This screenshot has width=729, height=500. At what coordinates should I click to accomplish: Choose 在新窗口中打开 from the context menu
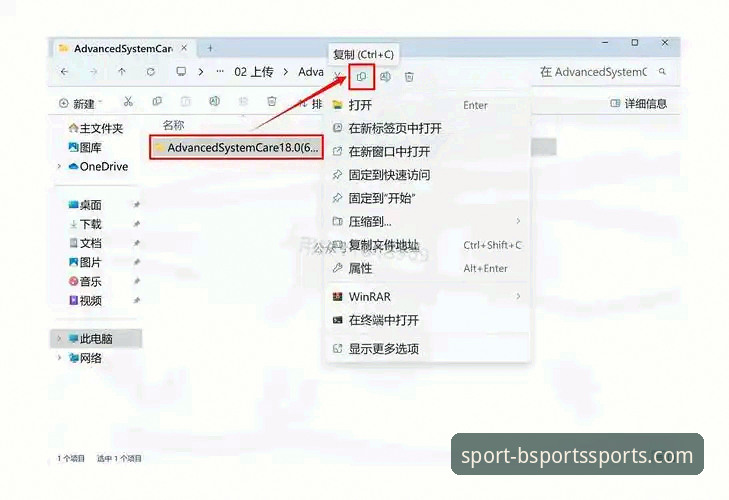pyautogui.click(x=428, y=152)
